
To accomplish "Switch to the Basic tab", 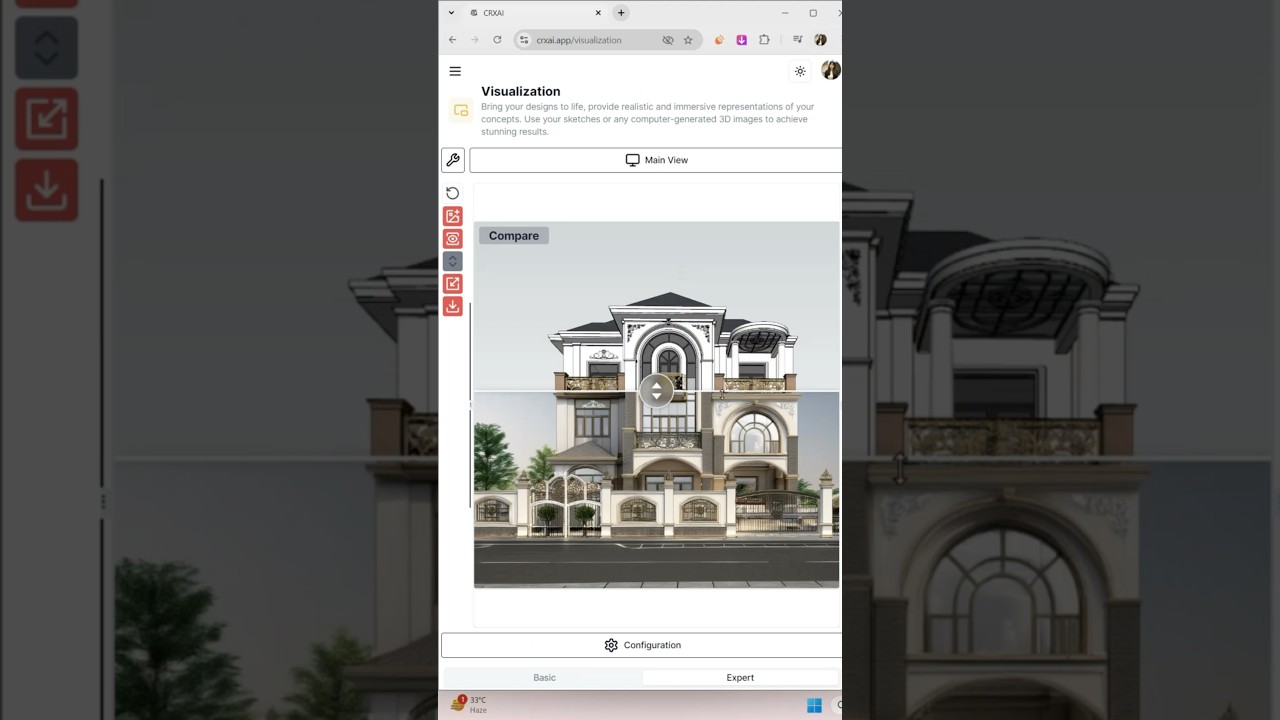I will (x=544, y=677).
